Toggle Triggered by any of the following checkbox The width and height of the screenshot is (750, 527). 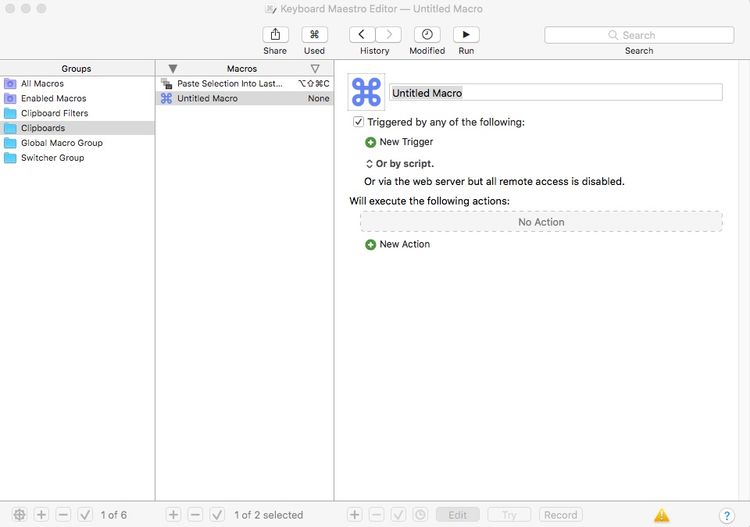[x=358, y=122]
